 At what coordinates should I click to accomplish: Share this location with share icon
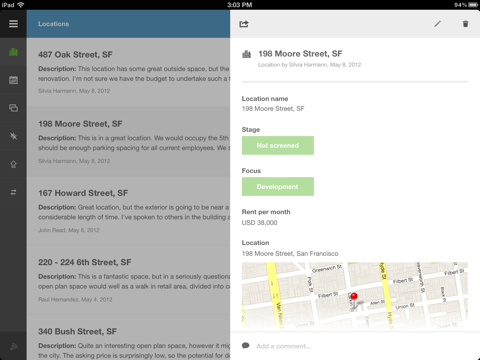(244, 24)
